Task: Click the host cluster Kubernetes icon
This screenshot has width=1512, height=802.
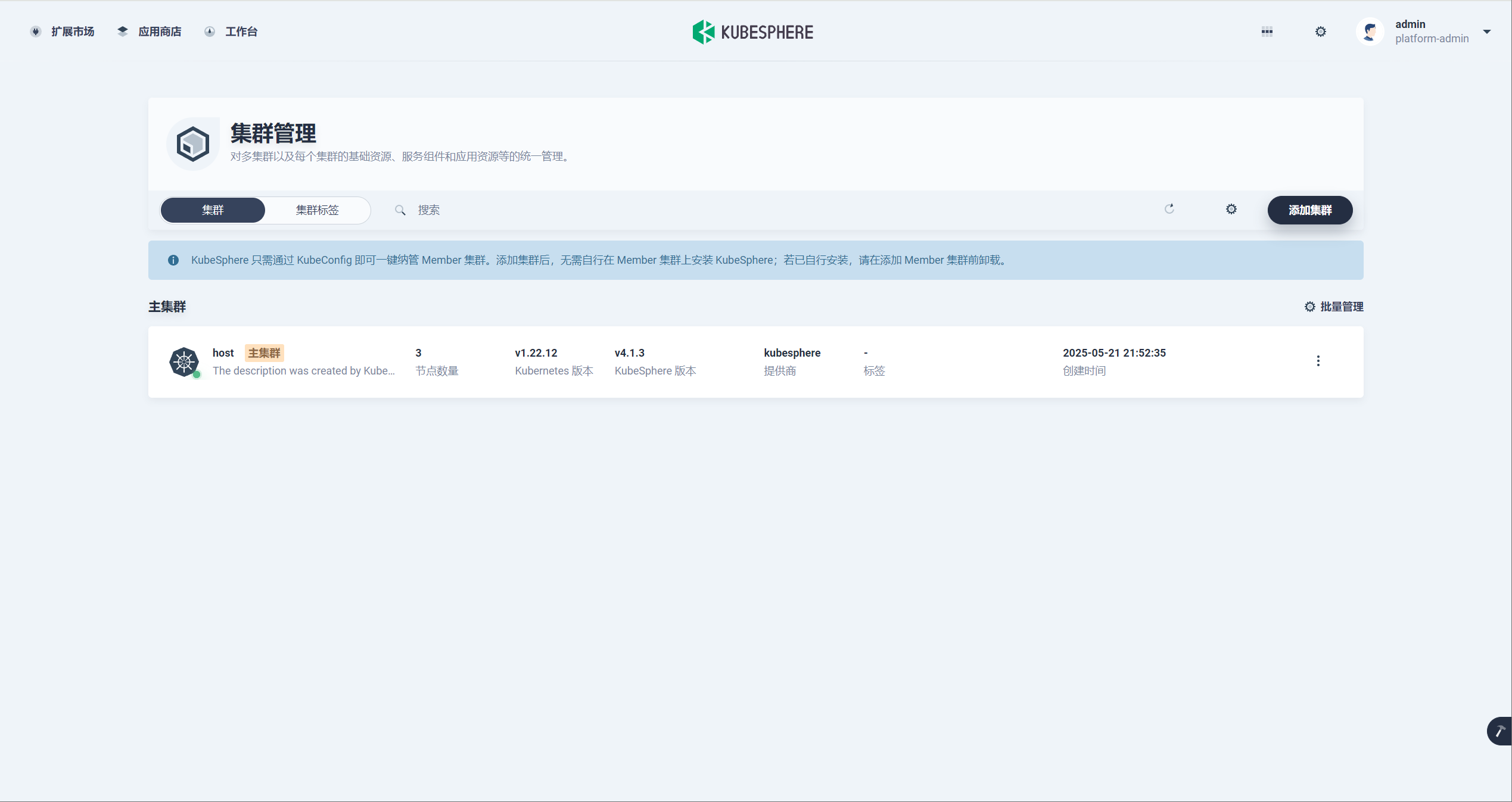Action: pos(184,362)
